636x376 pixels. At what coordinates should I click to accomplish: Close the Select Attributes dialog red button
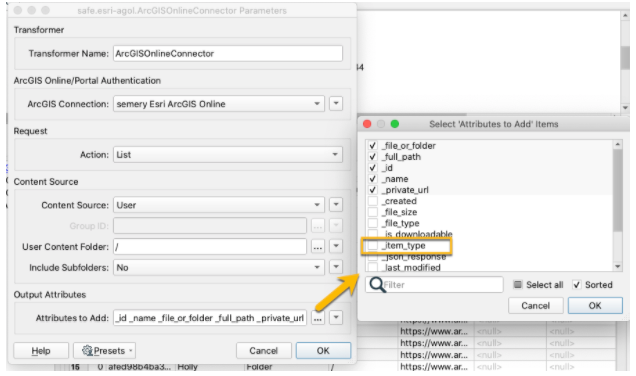pyautogui.click(x=367, y=124)
